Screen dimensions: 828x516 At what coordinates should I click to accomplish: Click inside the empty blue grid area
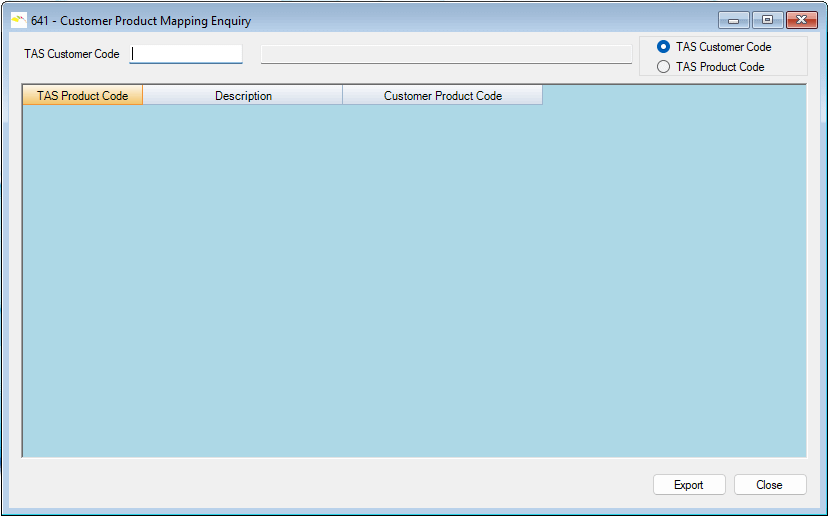tap(414, 280)
